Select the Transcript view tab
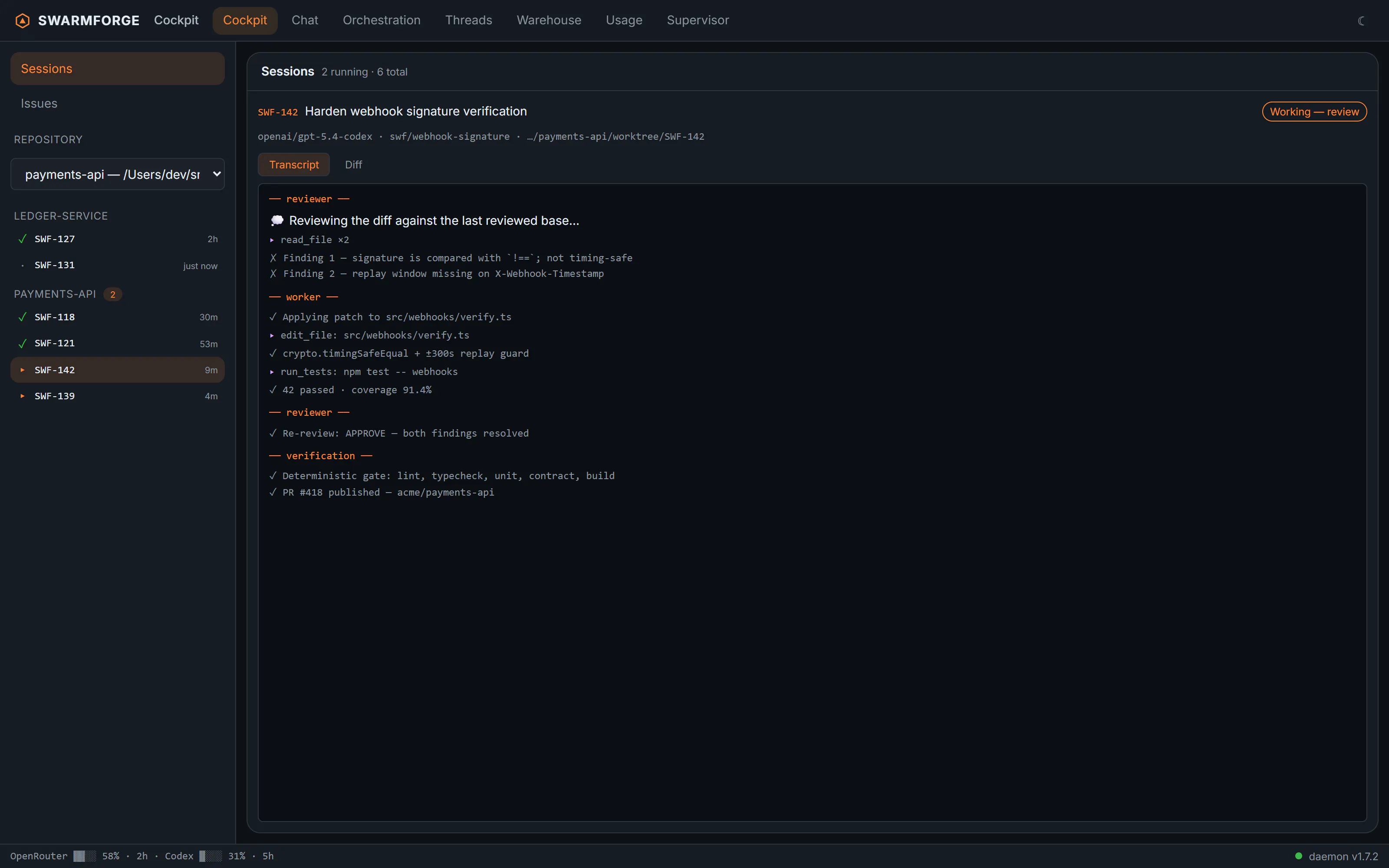1389x868 pixels. point(294,165)
